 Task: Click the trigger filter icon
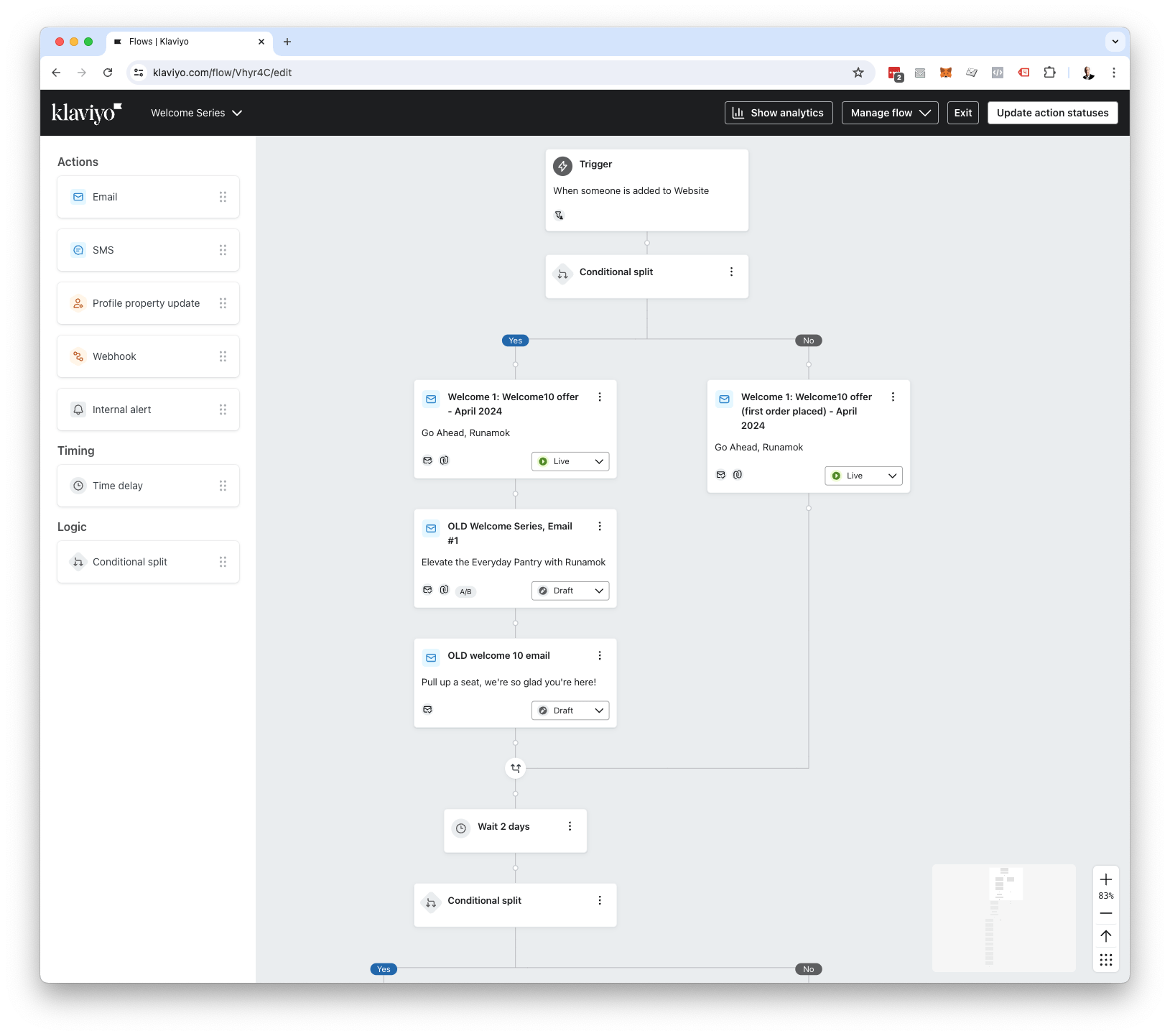coord(559,215)
